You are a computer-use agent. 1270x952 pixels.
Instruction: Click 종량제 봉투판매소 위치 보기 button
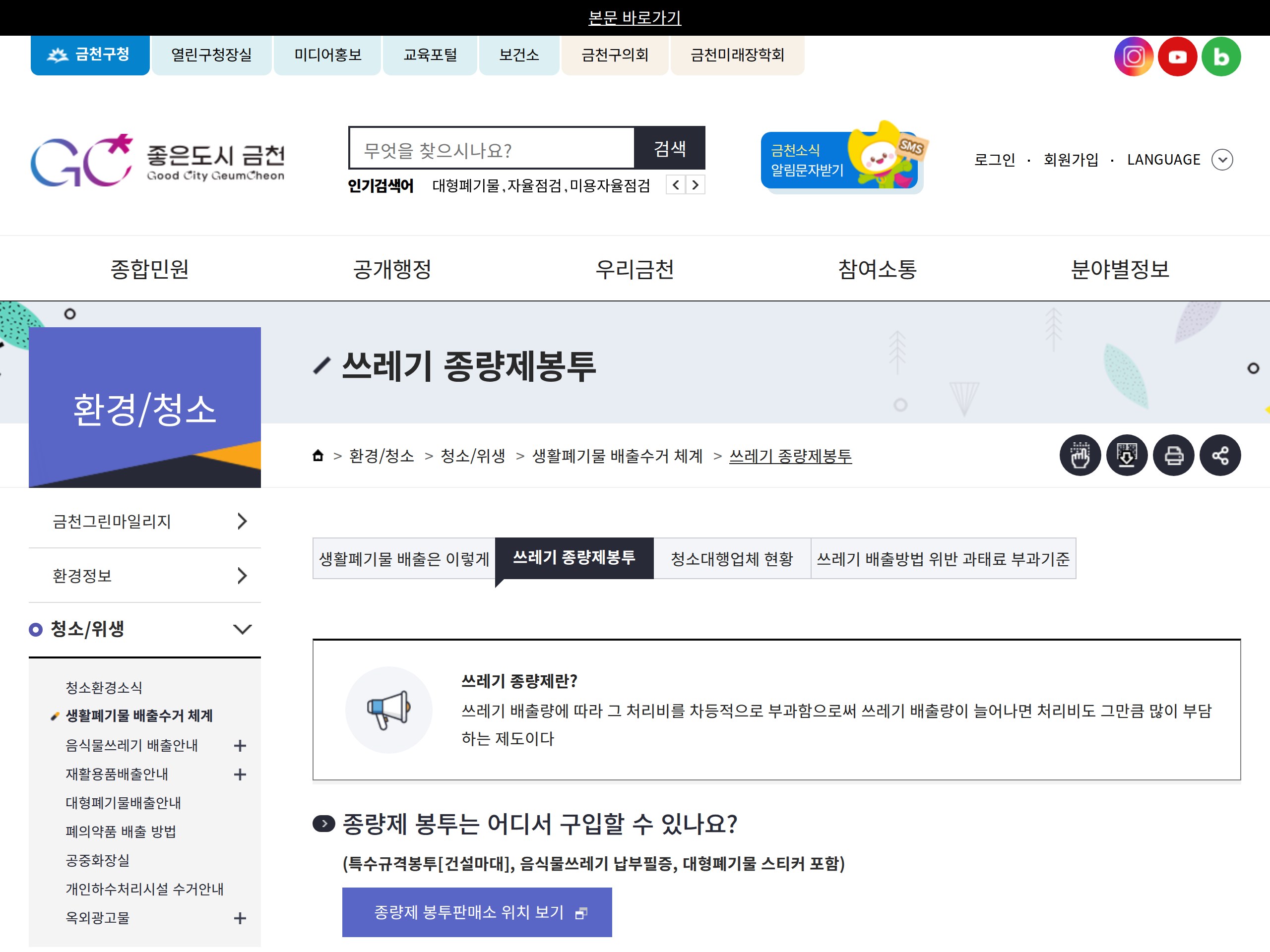click(477, 912)
